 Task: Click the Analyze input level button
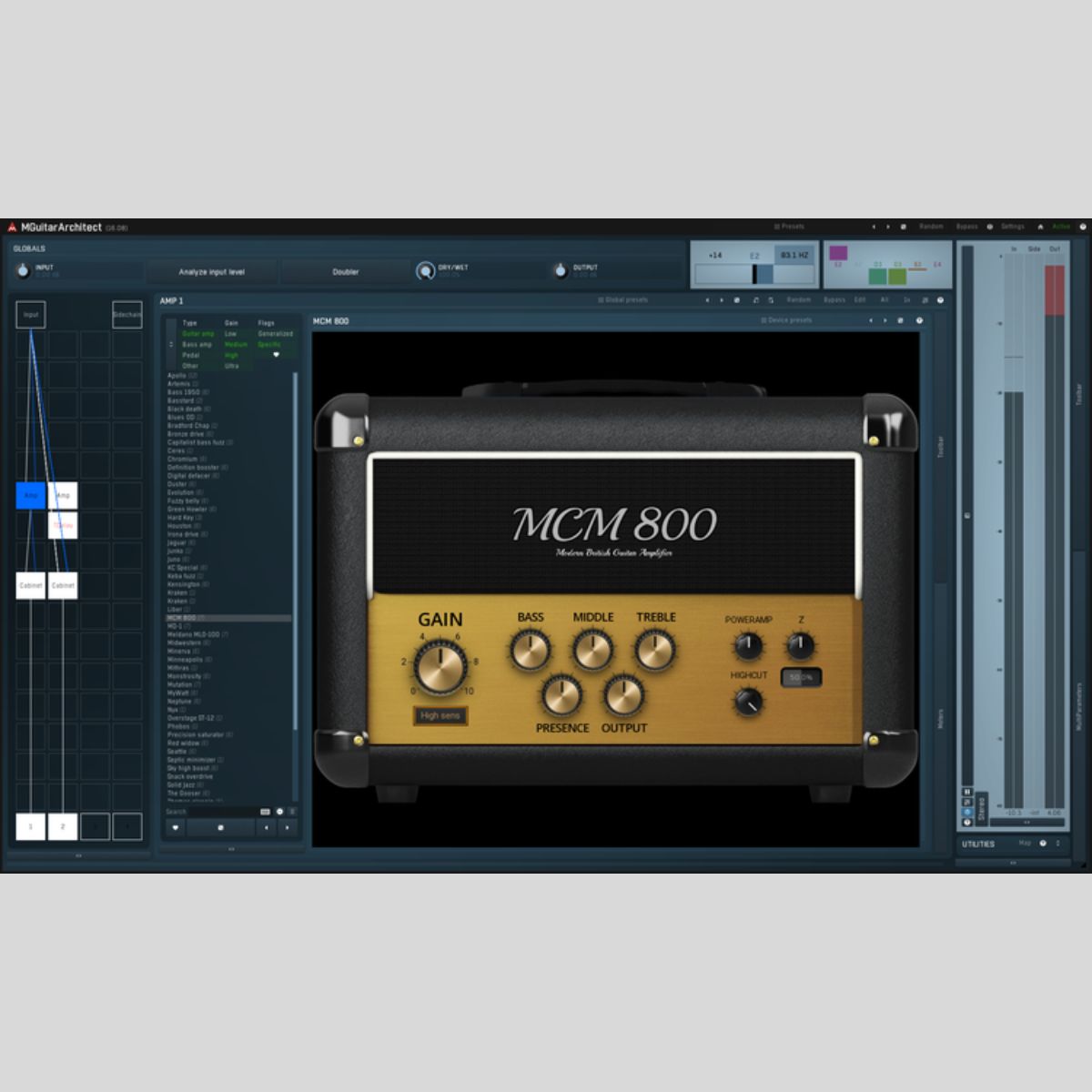[212, 271]
